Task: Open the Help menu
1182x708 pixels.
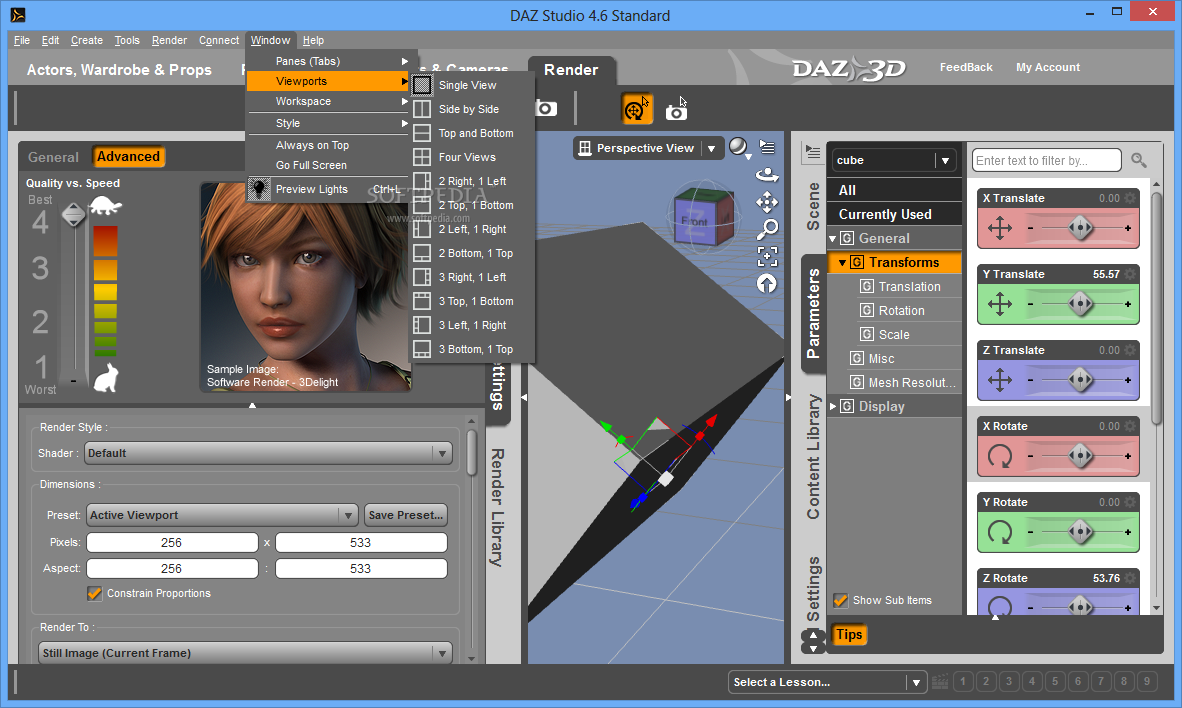Action: pos(313,41)
